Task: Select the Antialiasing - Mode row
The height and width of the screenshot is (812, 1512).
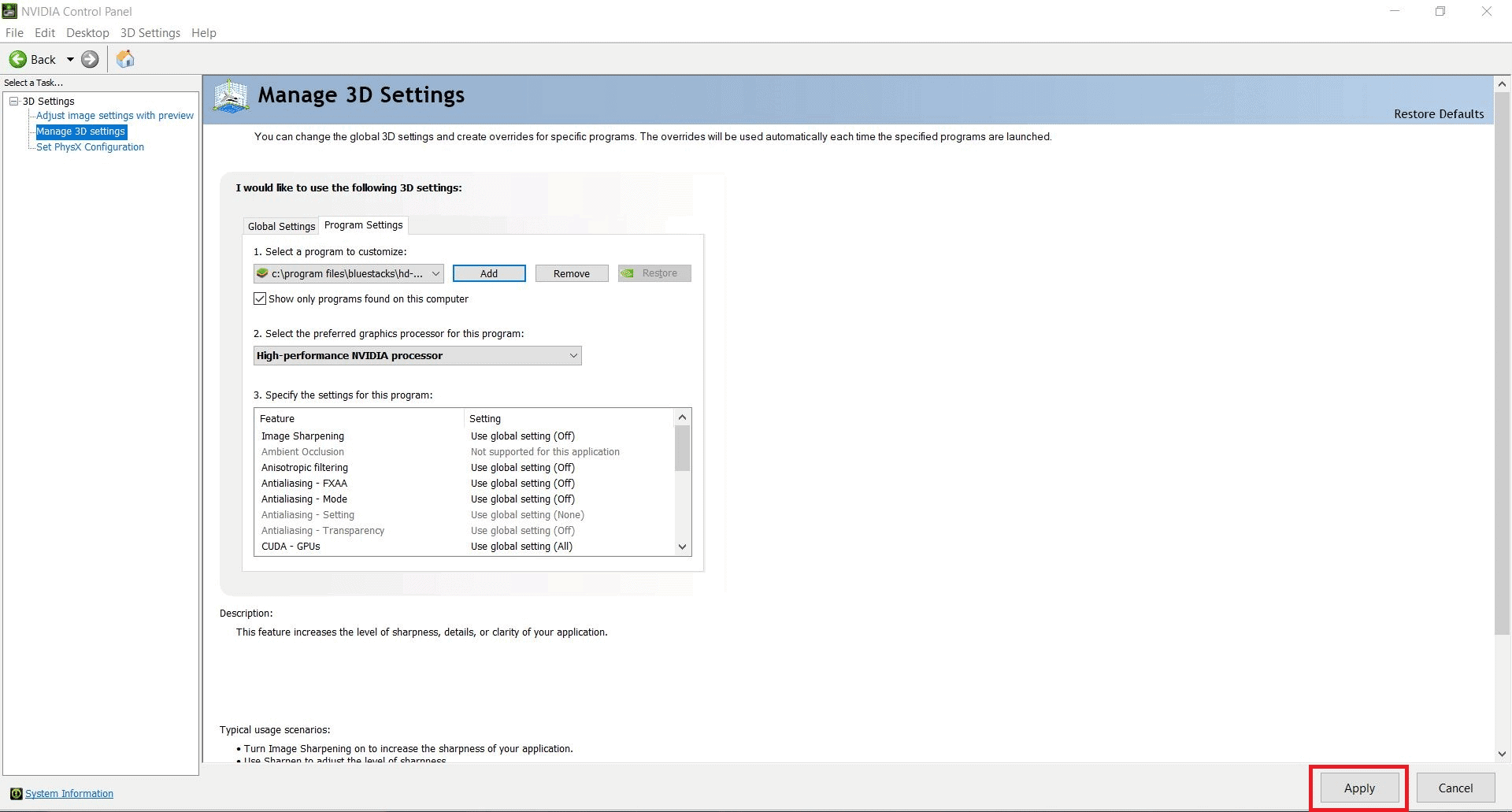Action: point(465,499)
